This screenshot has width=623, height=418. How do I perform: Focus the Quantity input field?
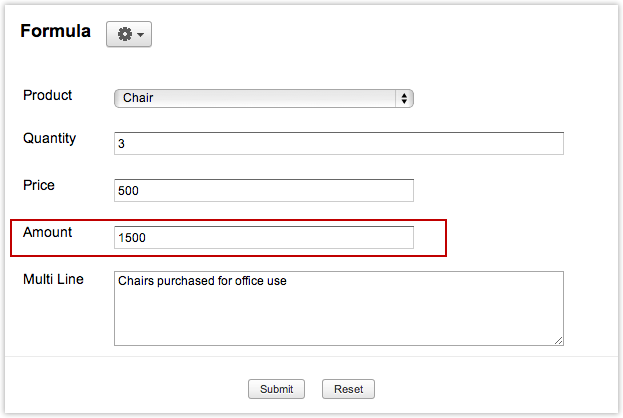coord(338,144)
